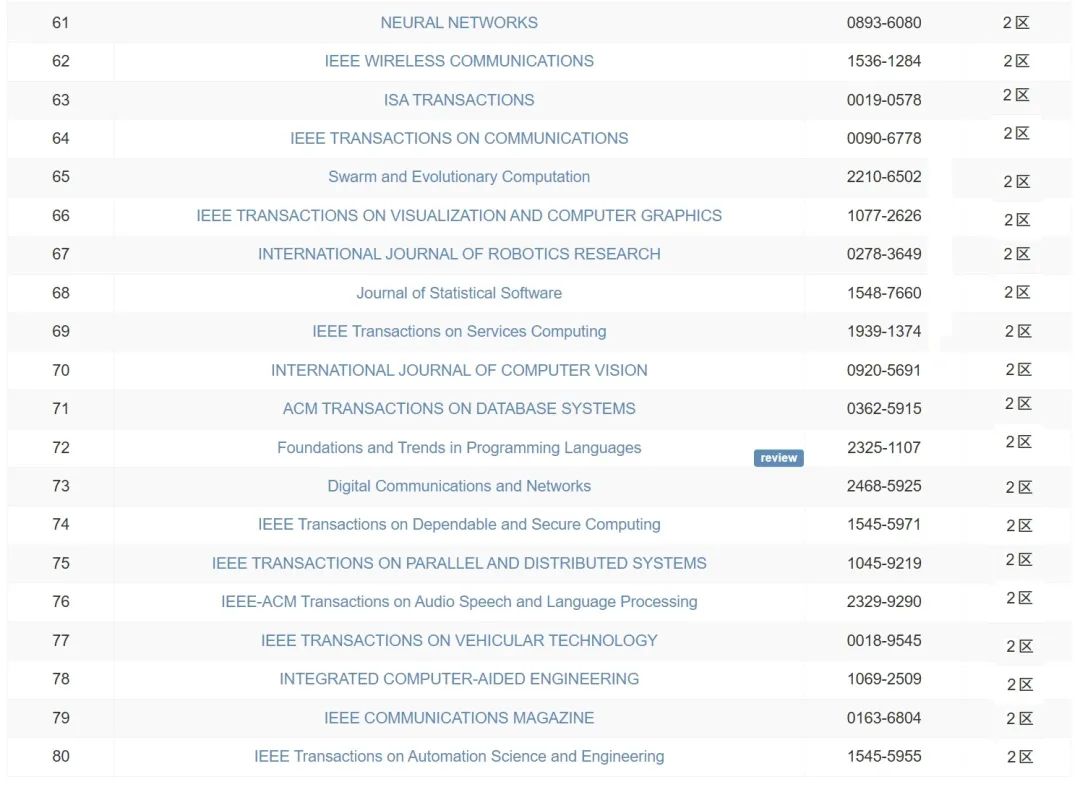Open IEEE COMMUNICATIONS MAGAZINE link

(x=459, y=718)
